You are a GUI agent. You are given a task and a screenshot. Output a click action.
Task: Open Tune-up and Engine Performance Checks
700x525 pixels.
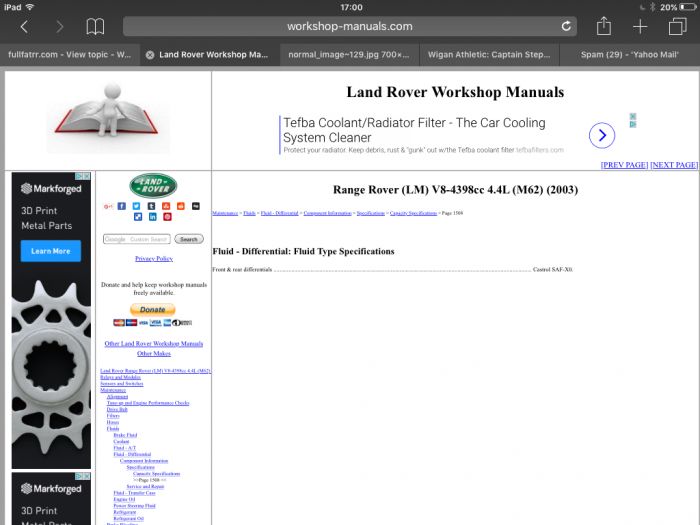point(148,403)
